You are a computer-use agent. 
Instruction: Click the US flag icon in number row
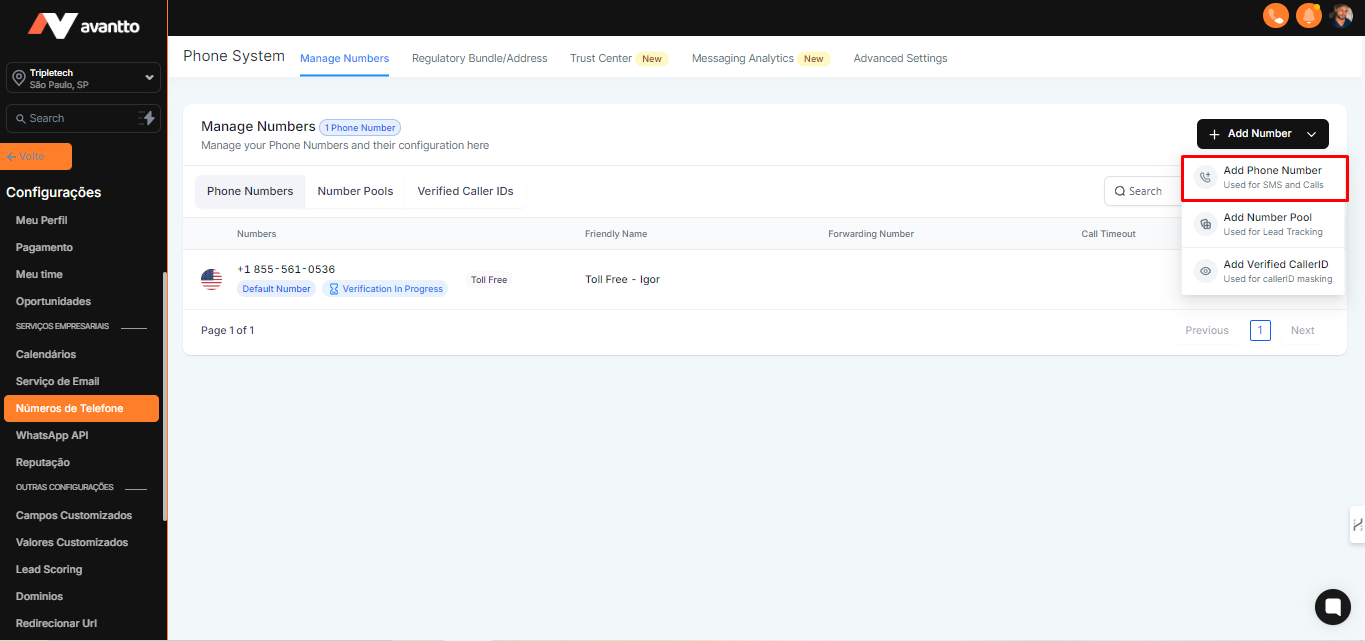tap(211, 280)
